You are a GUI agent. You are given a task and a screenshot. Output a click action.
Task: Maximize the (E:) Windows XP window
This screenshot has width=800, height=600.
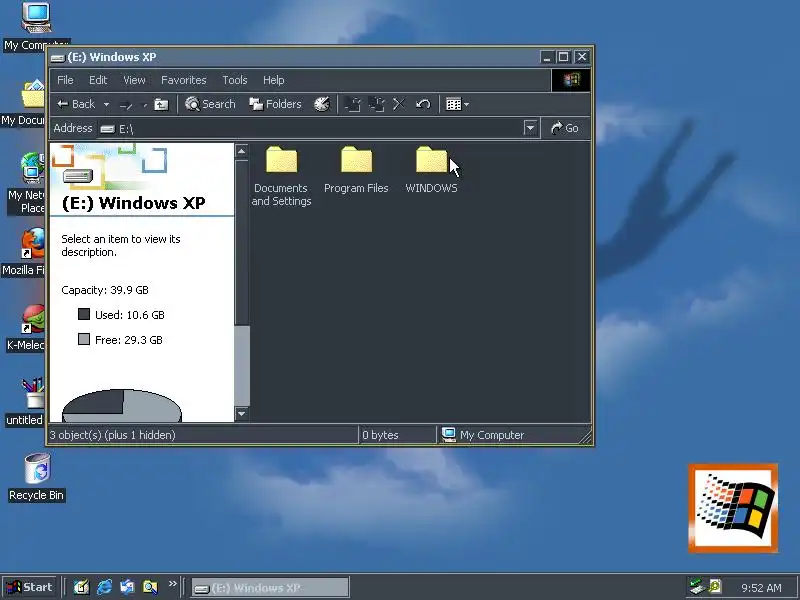[563, 57]
